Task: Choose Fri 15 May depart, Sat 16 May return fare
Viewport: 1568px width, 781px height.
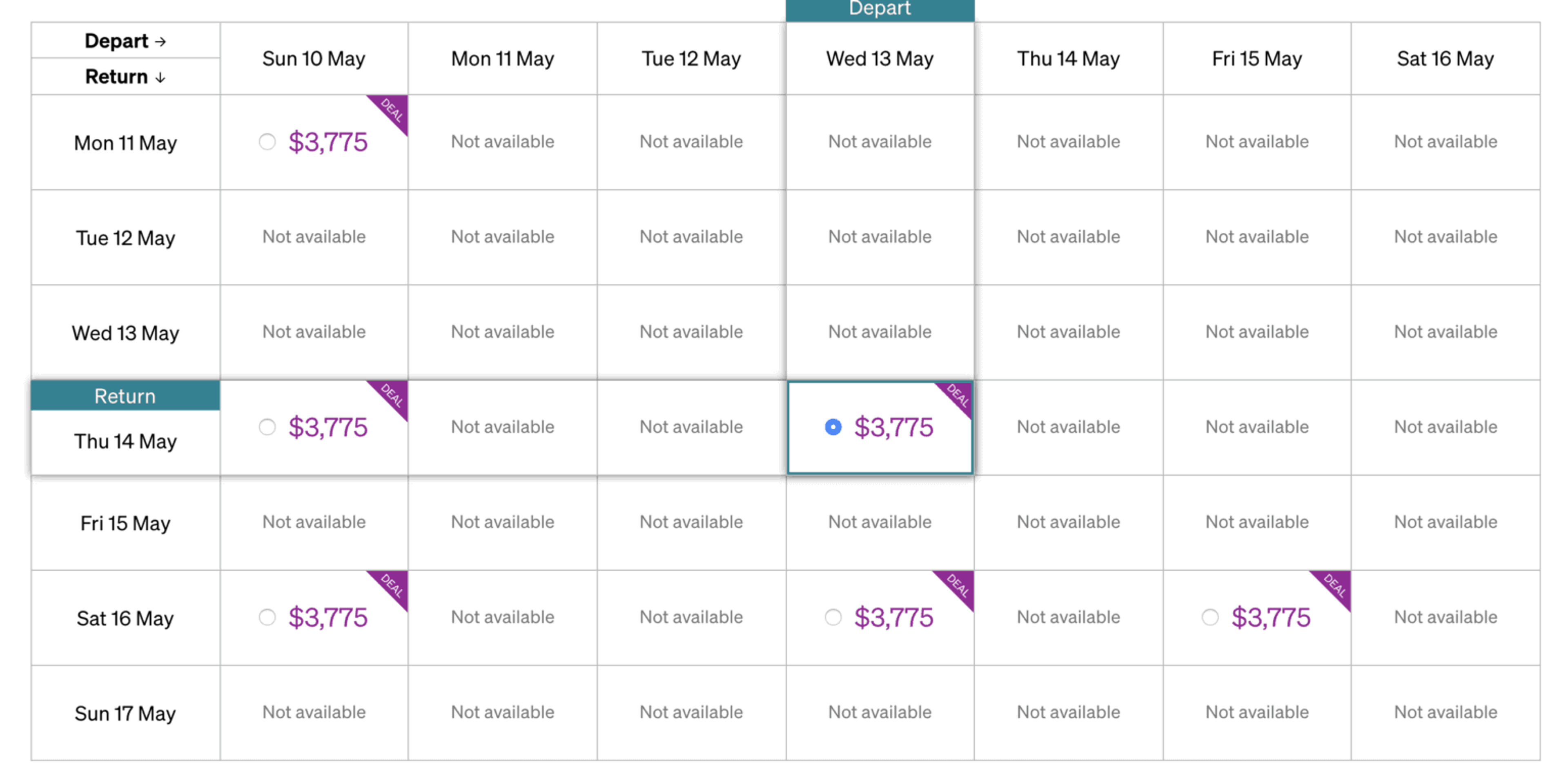Action: (1210, 617)
